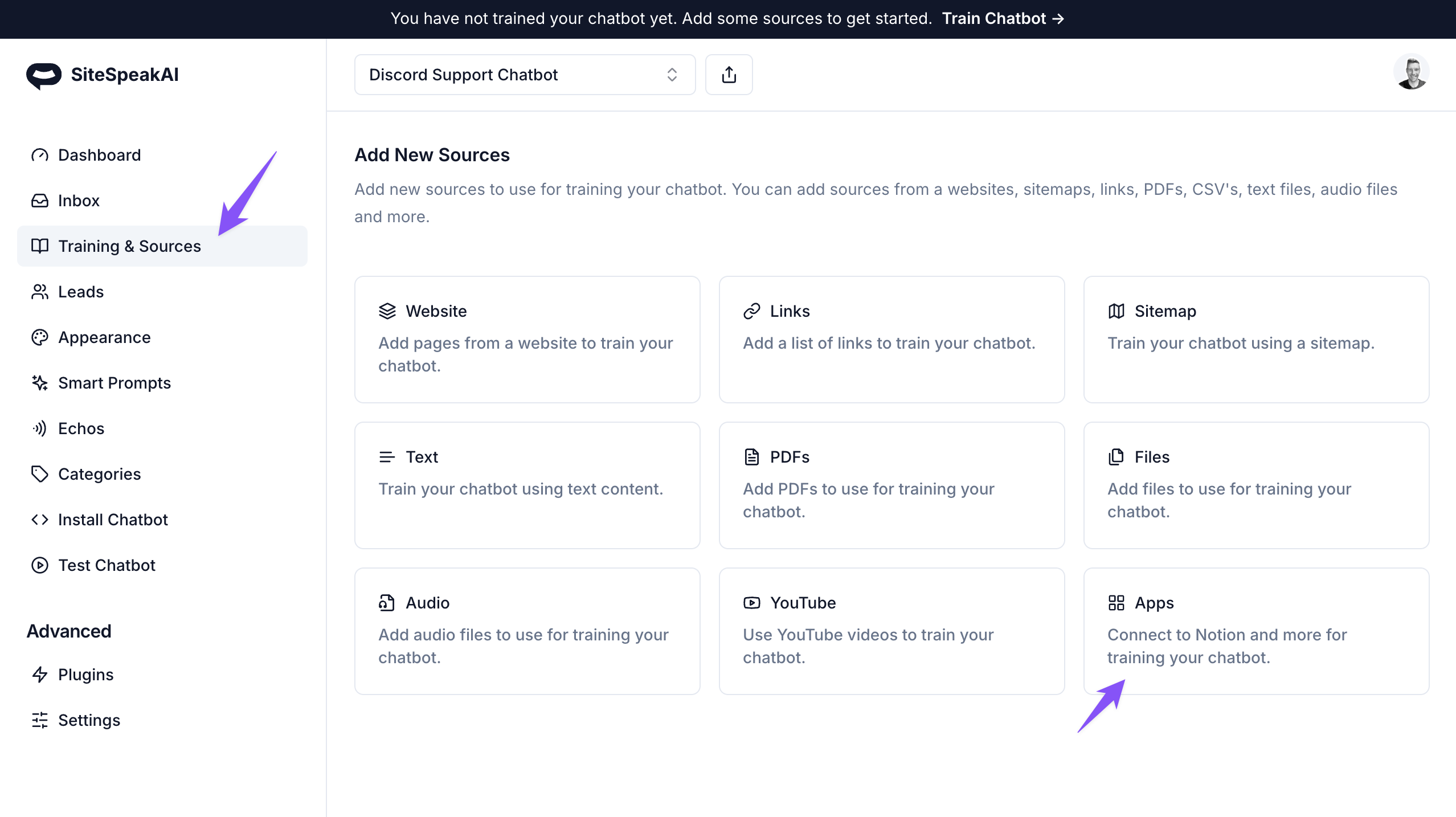Image resolution: width=1456 pixels, height=817 pixels.
Task: Open the Discord Support Chatbot selector dropdown
Action: (x=524, y=75)
